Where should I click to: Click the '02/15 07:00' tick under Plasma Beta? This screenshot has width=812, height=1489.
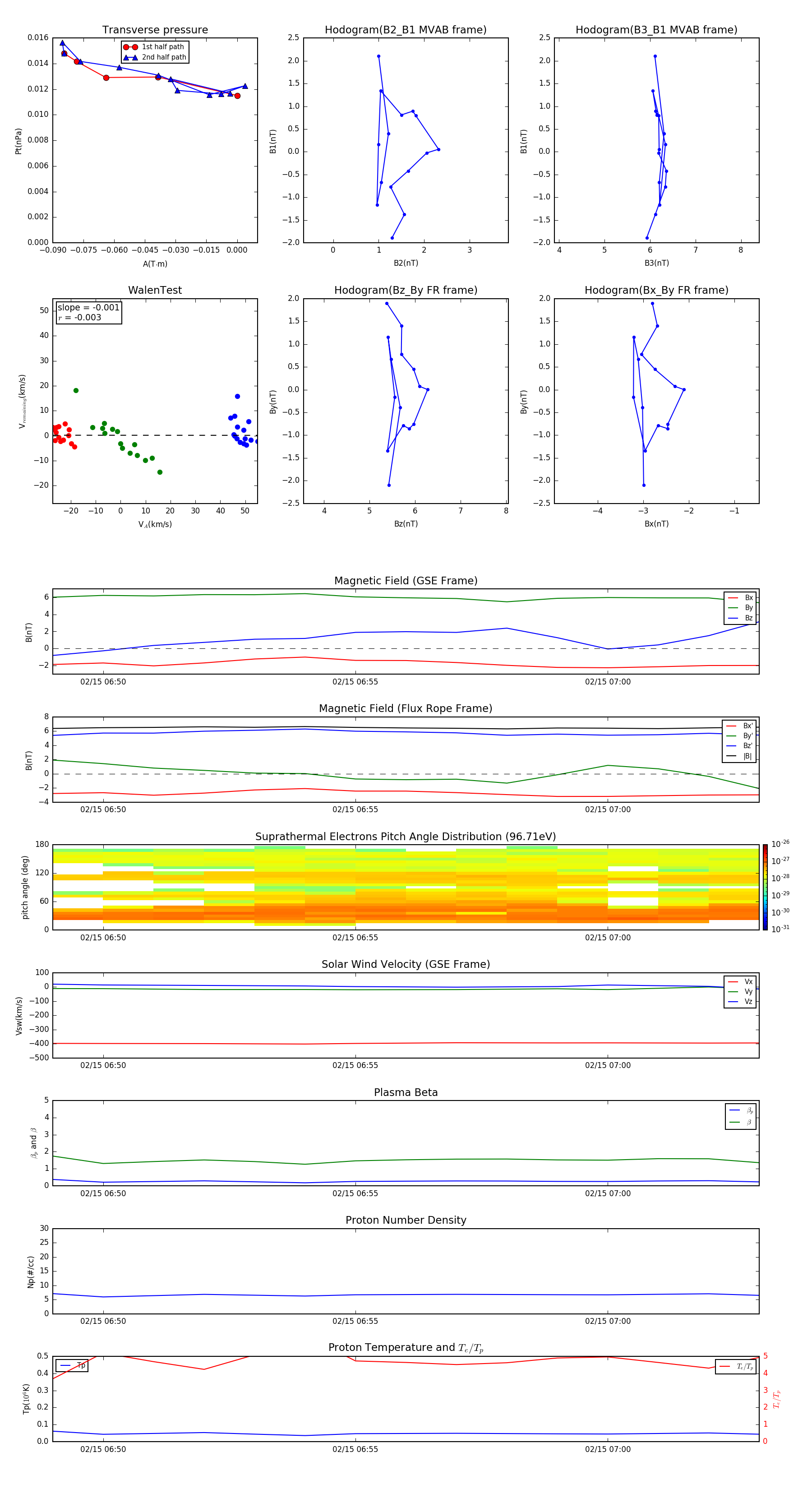(607, 1193)
